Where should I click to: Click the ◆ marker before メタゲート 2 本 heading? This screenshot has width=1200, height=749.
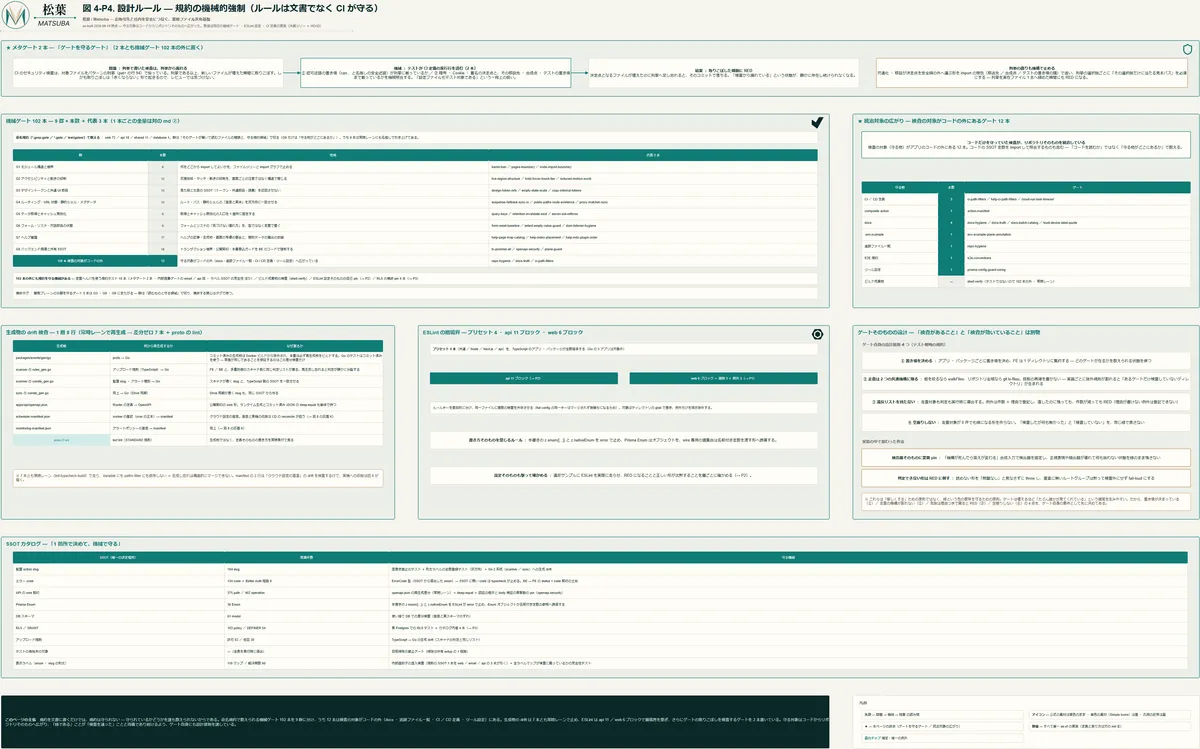coord(9,48)
